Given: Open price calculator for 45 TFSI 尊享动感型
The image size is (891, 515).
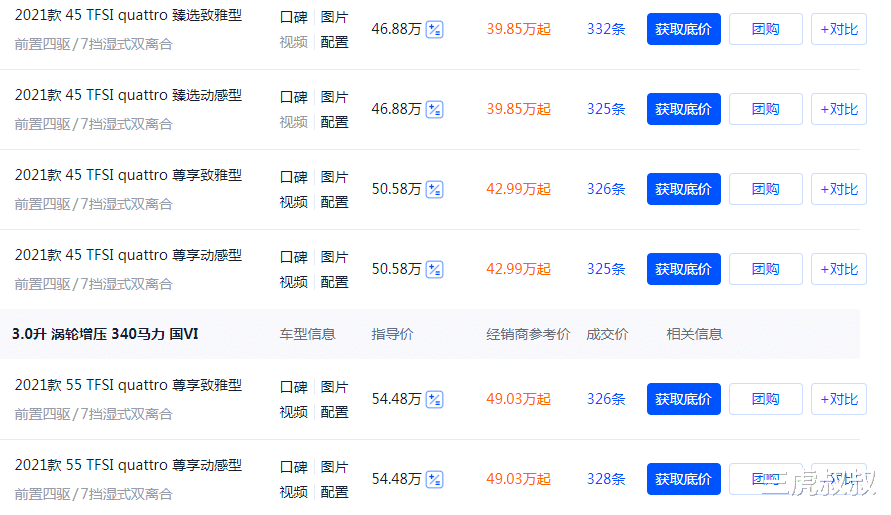Looking at the screenshot, I should 435,269.
